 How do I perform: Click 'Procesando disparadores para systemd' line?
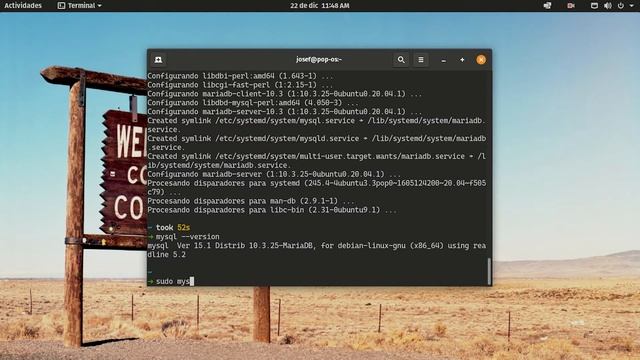(316, 184)
